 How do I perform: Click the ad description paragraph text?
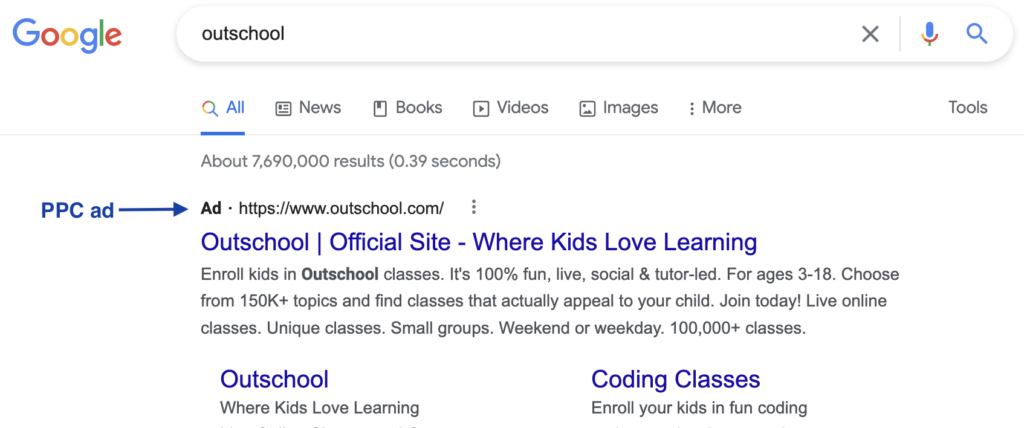click(x=549, y=301)
